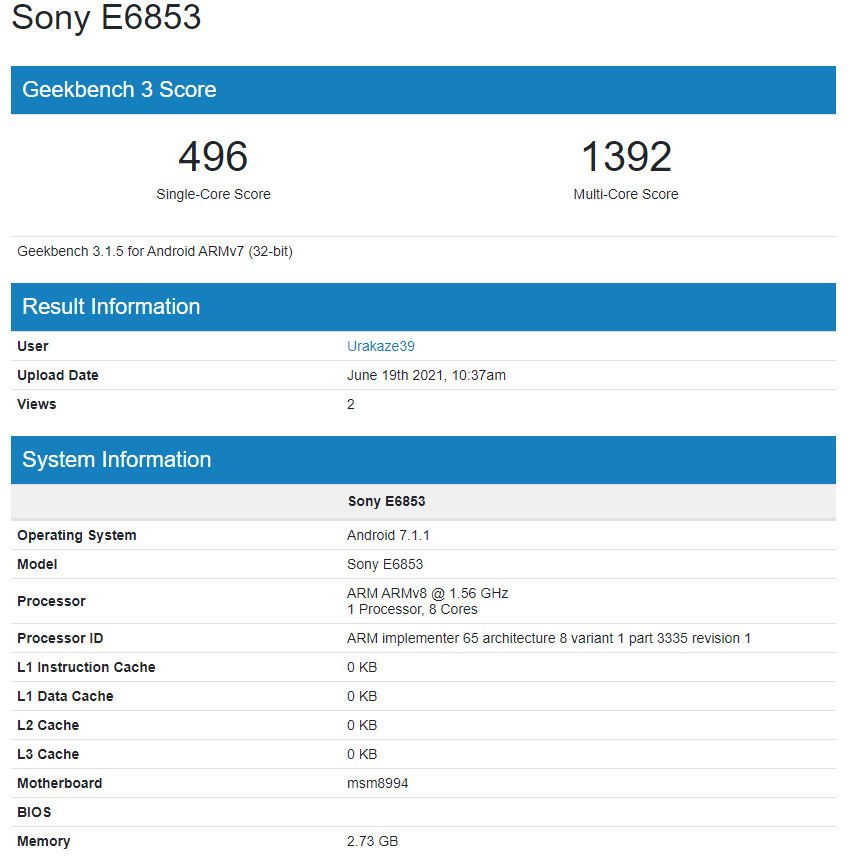Select the Android 7.1.1 value
The image size is (849, 862).
point(388,535)
